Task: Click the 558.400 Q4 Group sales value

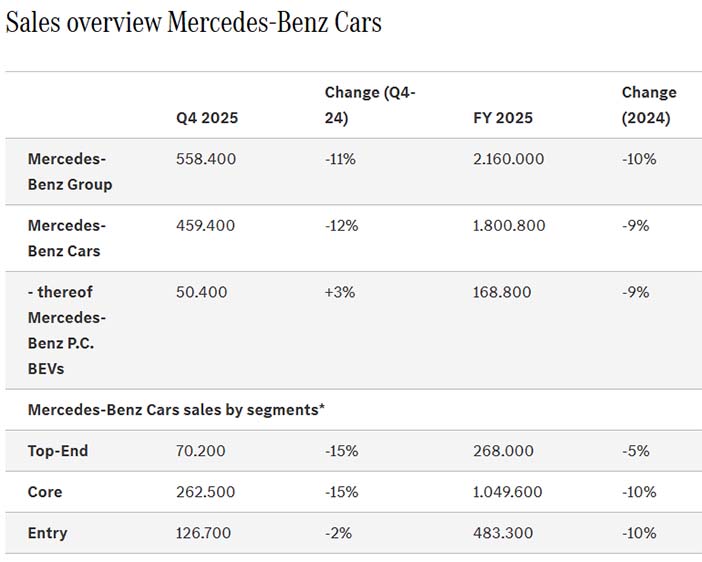Action: [x=206, y=159]
